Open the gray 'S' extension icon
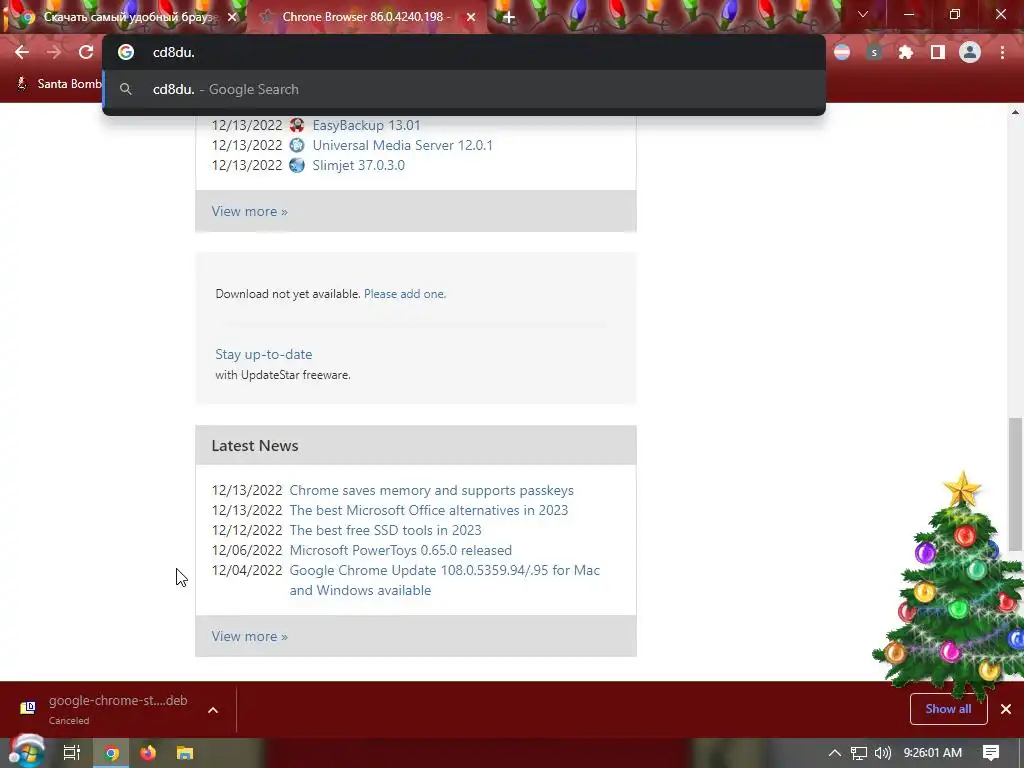The image size is (1024, 768). pyautogui.click(x=874, y=52)
